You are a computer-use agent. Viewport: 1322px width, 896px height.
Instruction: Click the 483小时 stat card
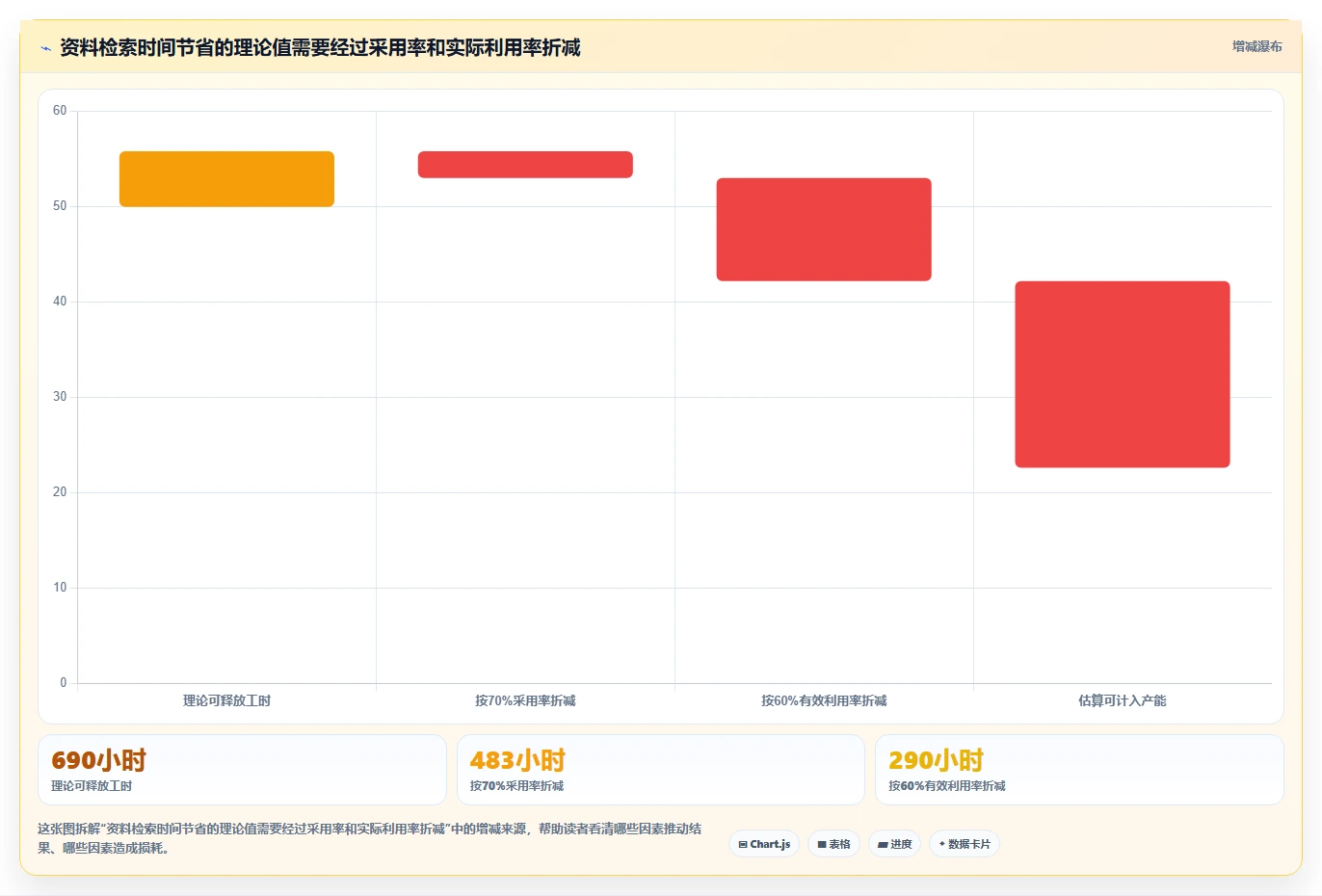tap(660, 770)
